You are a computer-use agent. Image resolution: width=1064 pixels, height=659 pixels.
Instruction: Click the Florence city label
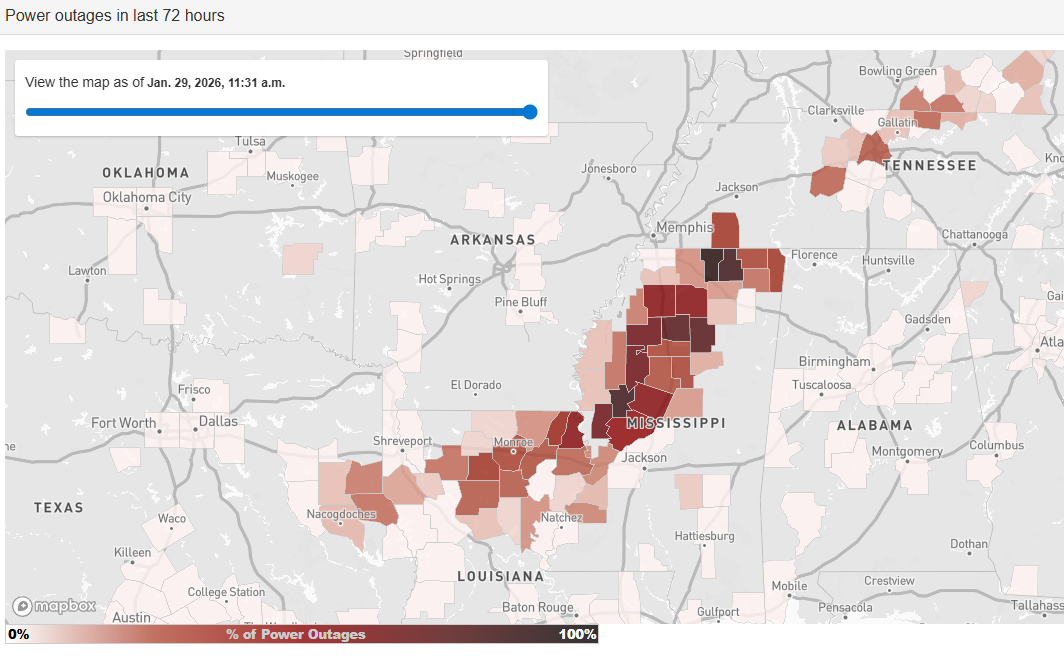[814, 255]
